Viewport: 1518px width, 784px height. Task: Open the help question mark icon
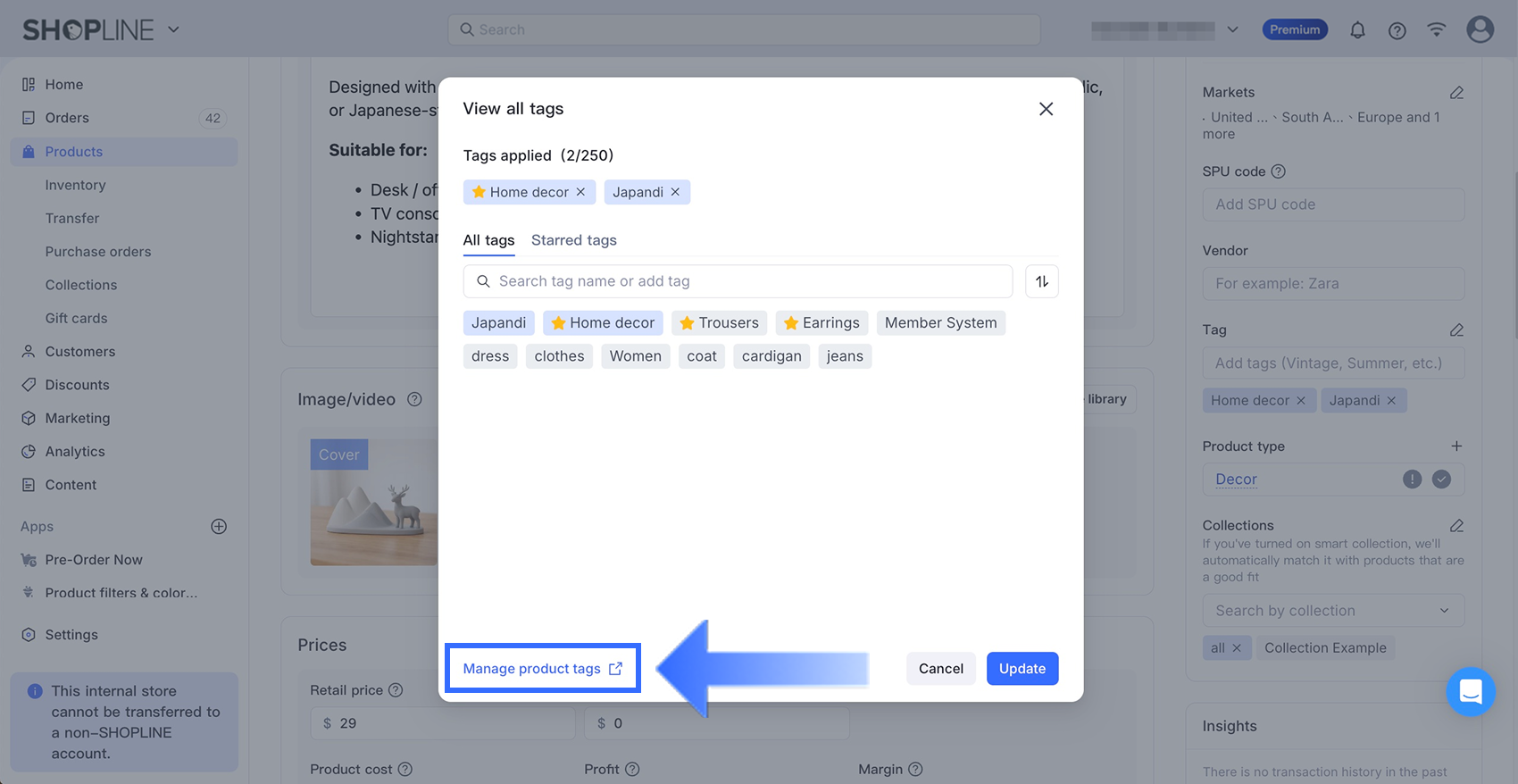[1397, 30]
